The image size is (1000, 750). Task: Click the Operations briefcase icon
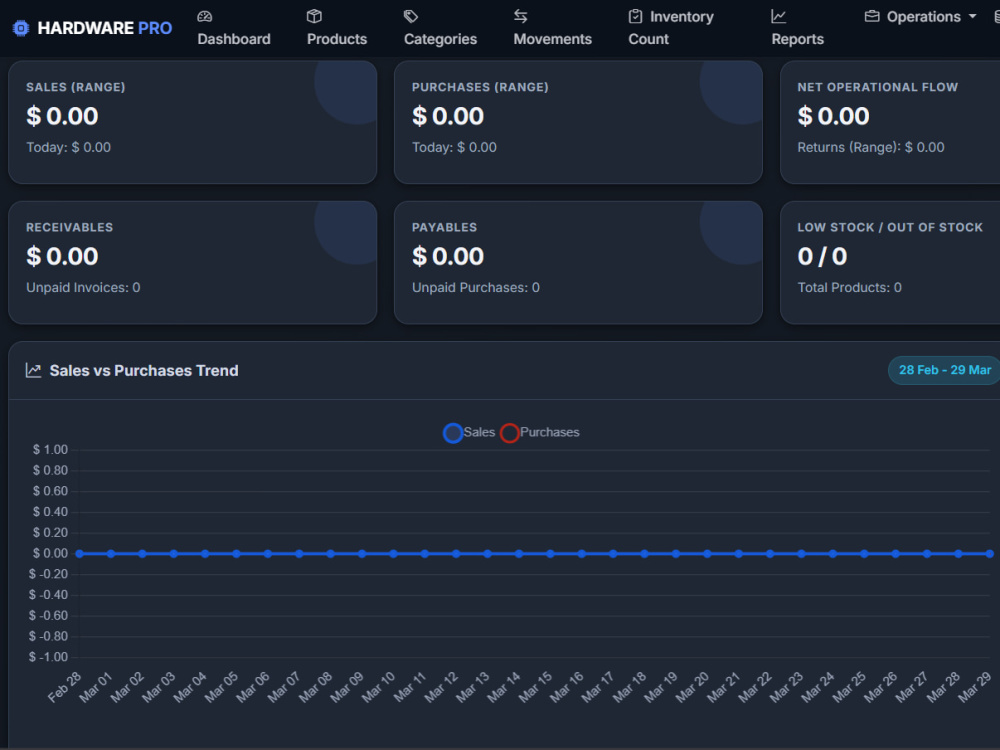872,17
